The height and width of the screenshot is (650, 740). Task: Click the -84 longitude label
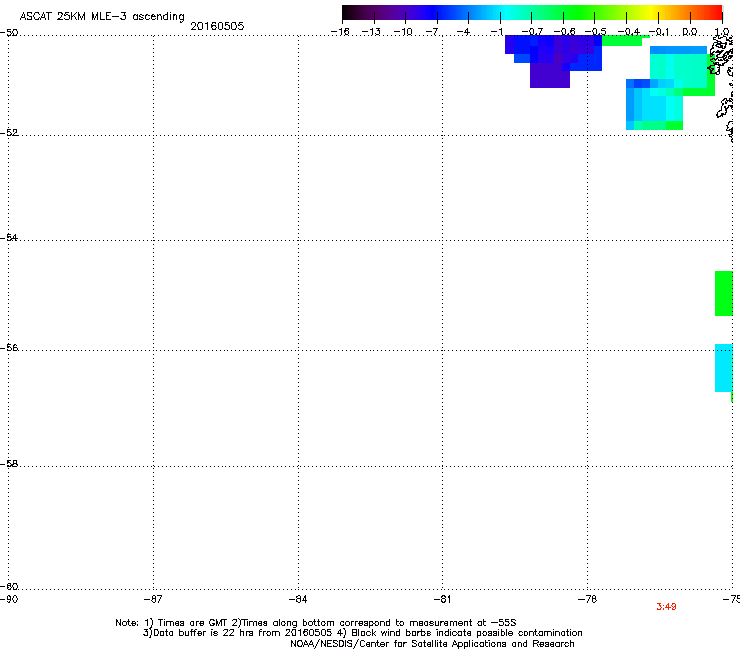[x=298, y=599]
